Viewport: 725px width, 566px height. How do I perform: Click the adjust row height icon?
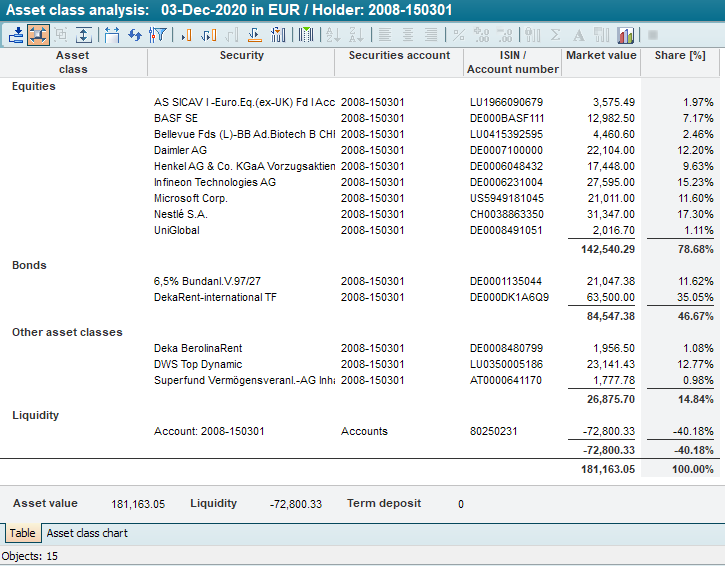click(85, 34)
